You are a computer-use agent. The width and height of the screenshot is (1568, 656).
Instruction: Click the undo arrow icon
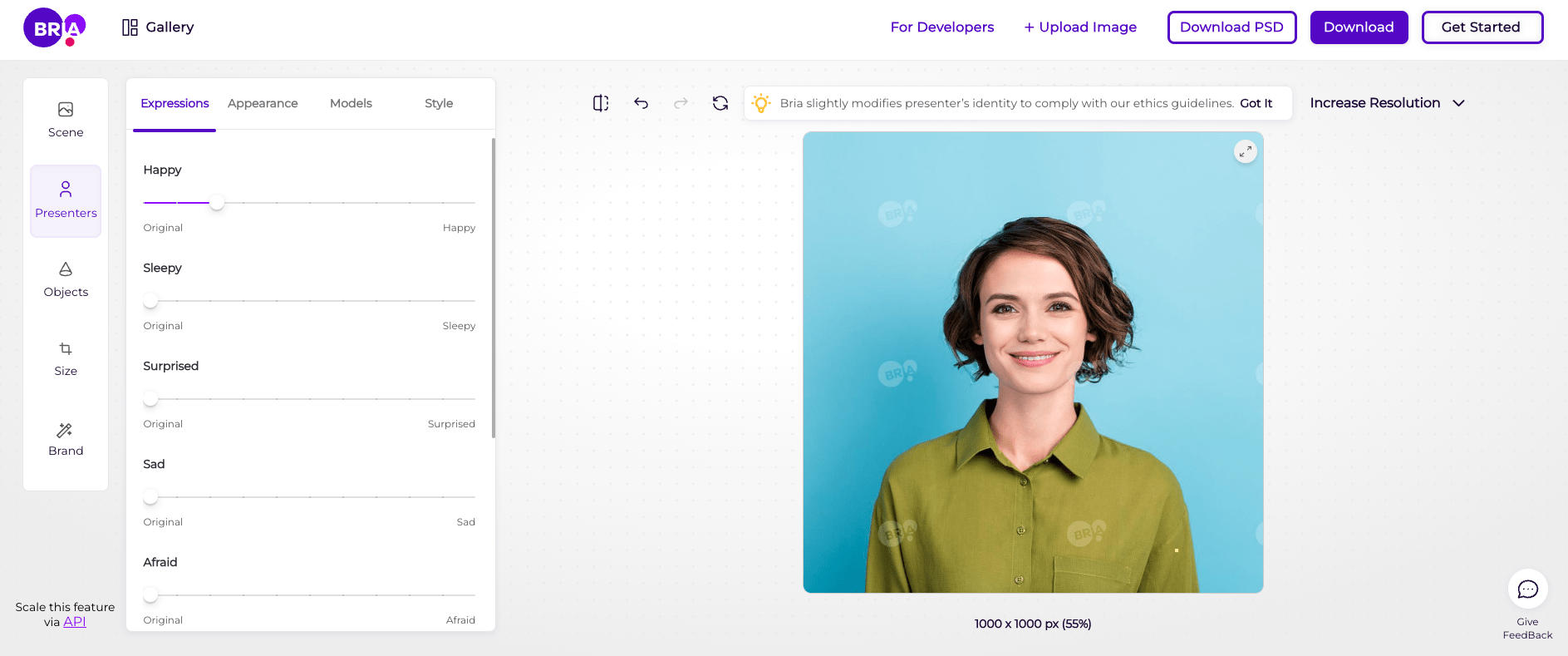pyautogui.click(x=641, y=103)
